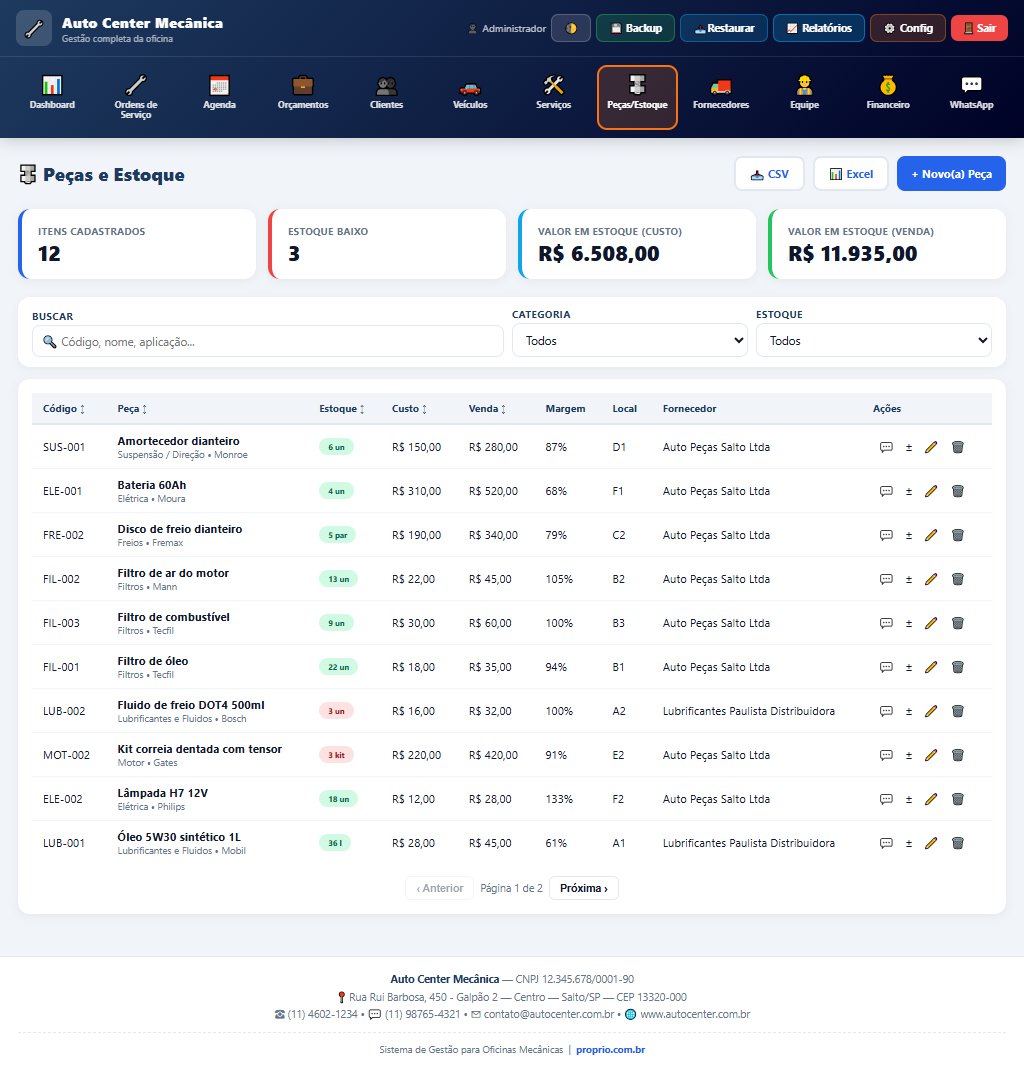1024x1072 pixels.
Task: Delete the Filtro de óleo item
Action: click(958, 667)
